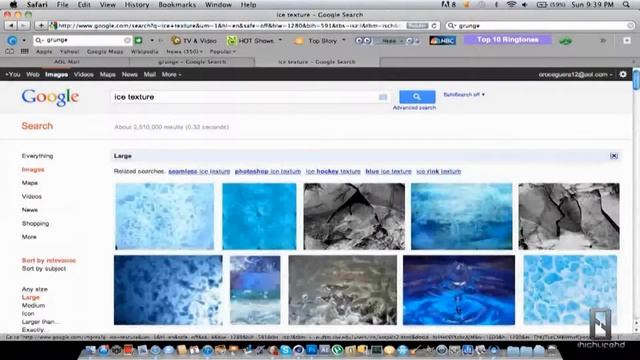Click the green button beside toolbar search
Image resolution: width=640 pixels, height=360 pixels.
(138, 40)
